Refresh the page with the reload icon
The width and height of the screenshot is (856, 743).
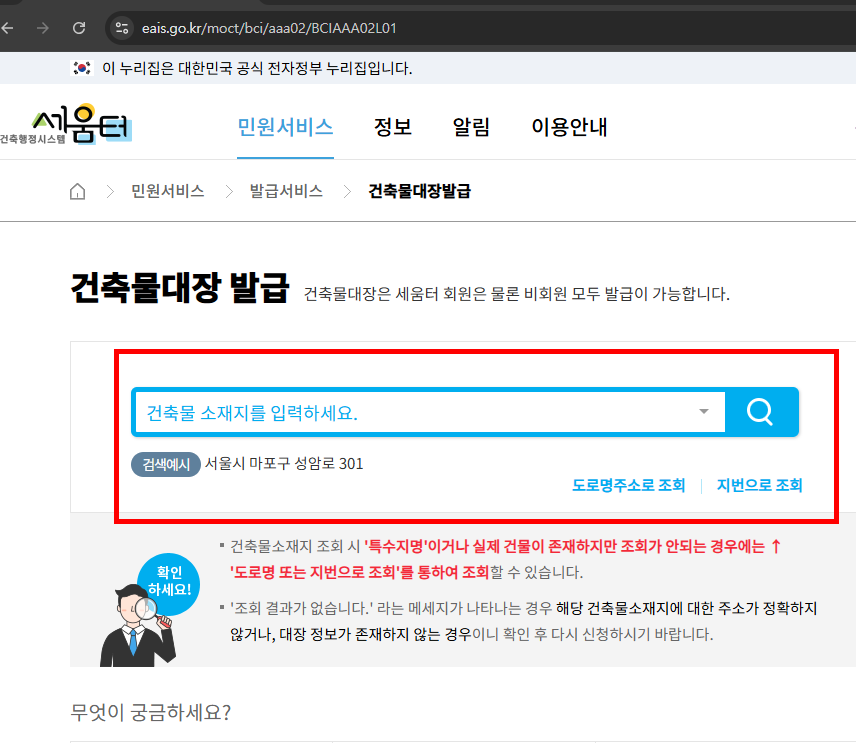(x=79, y=28)
